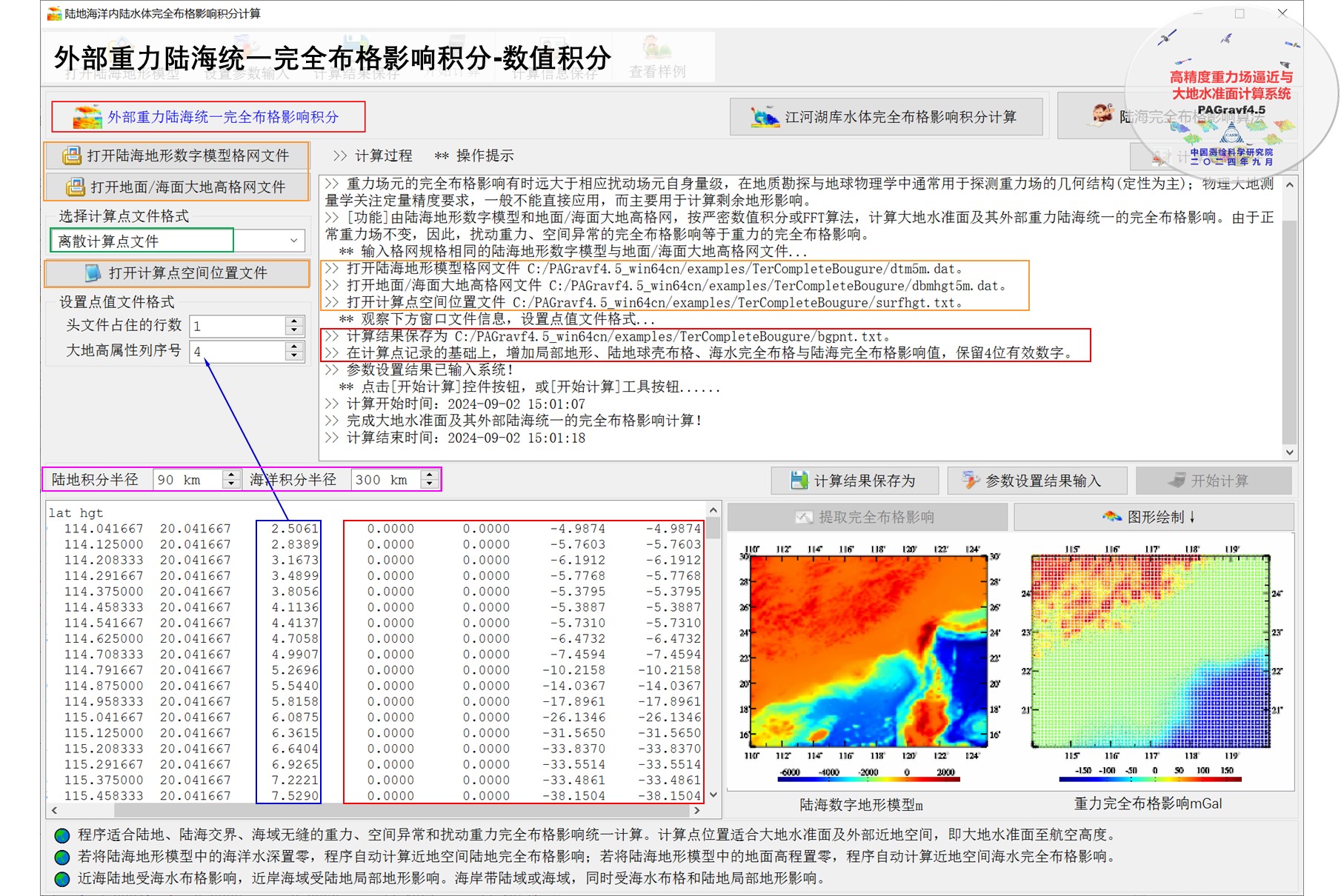Screen dimensions: 1344x896
Task: Increase 大地高属性列序号 with the up arrow
Action: (x=294, y=347)
